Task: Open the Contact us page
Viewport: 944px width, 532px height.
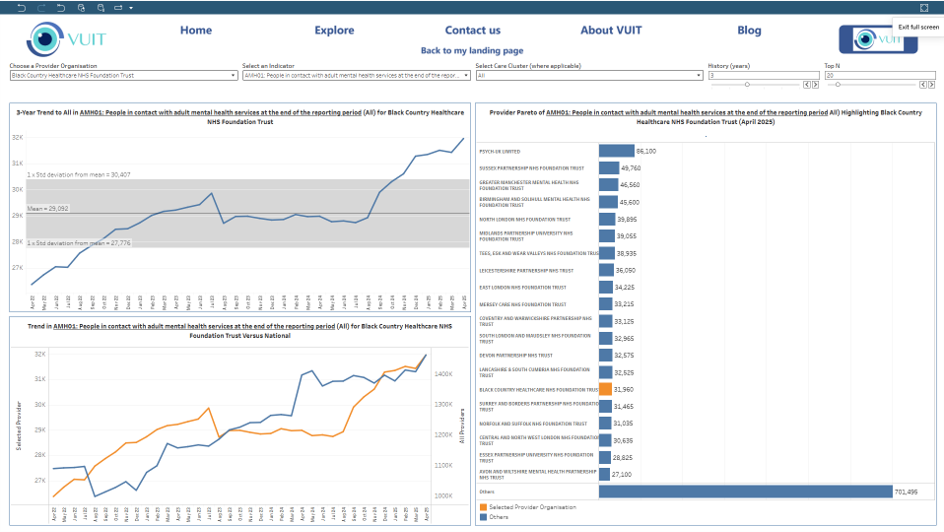Action: coord(473,30)
